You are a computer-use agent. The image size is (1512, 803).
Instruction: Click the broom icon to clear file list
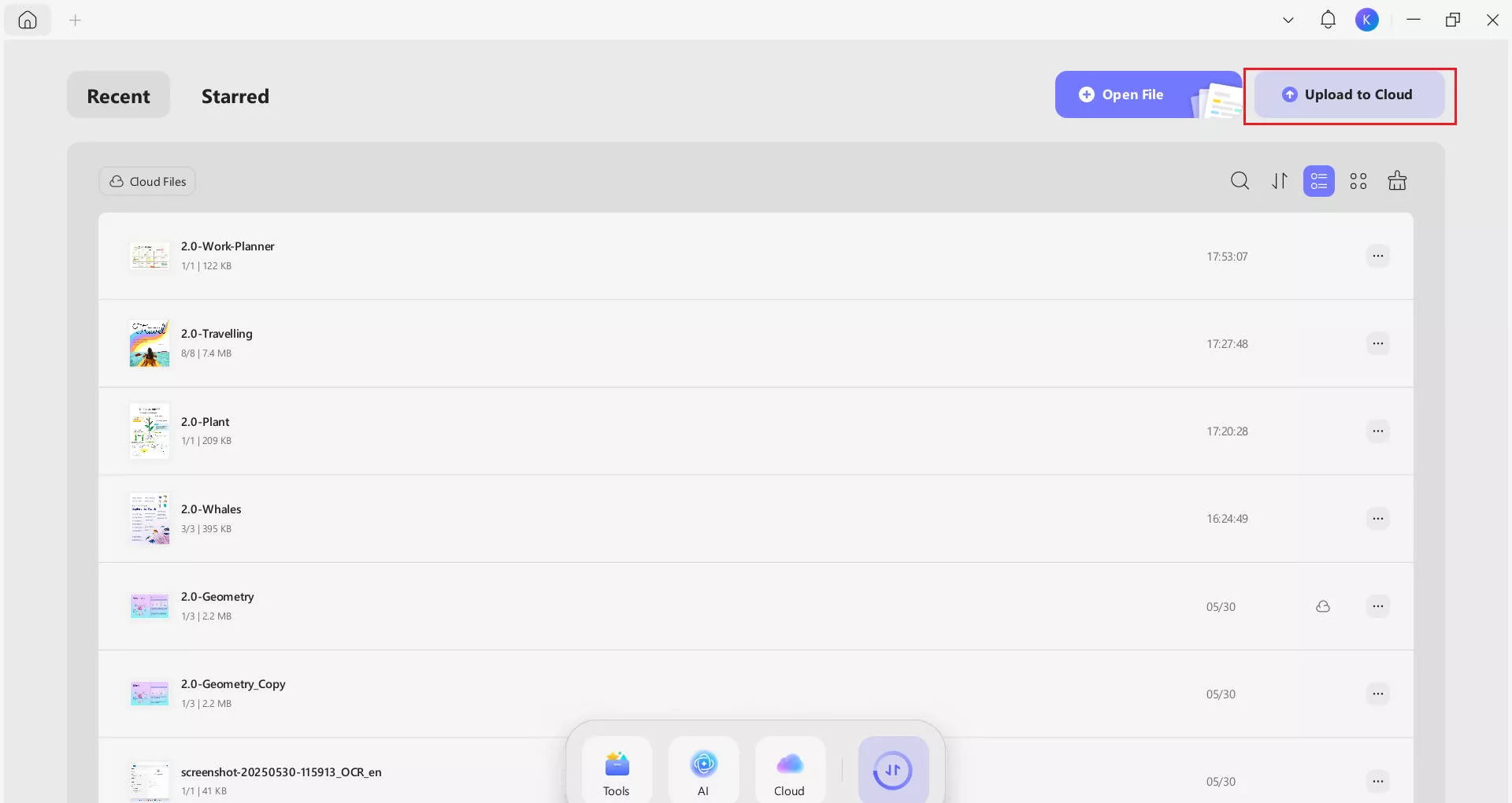click(x=1397, y=180)
